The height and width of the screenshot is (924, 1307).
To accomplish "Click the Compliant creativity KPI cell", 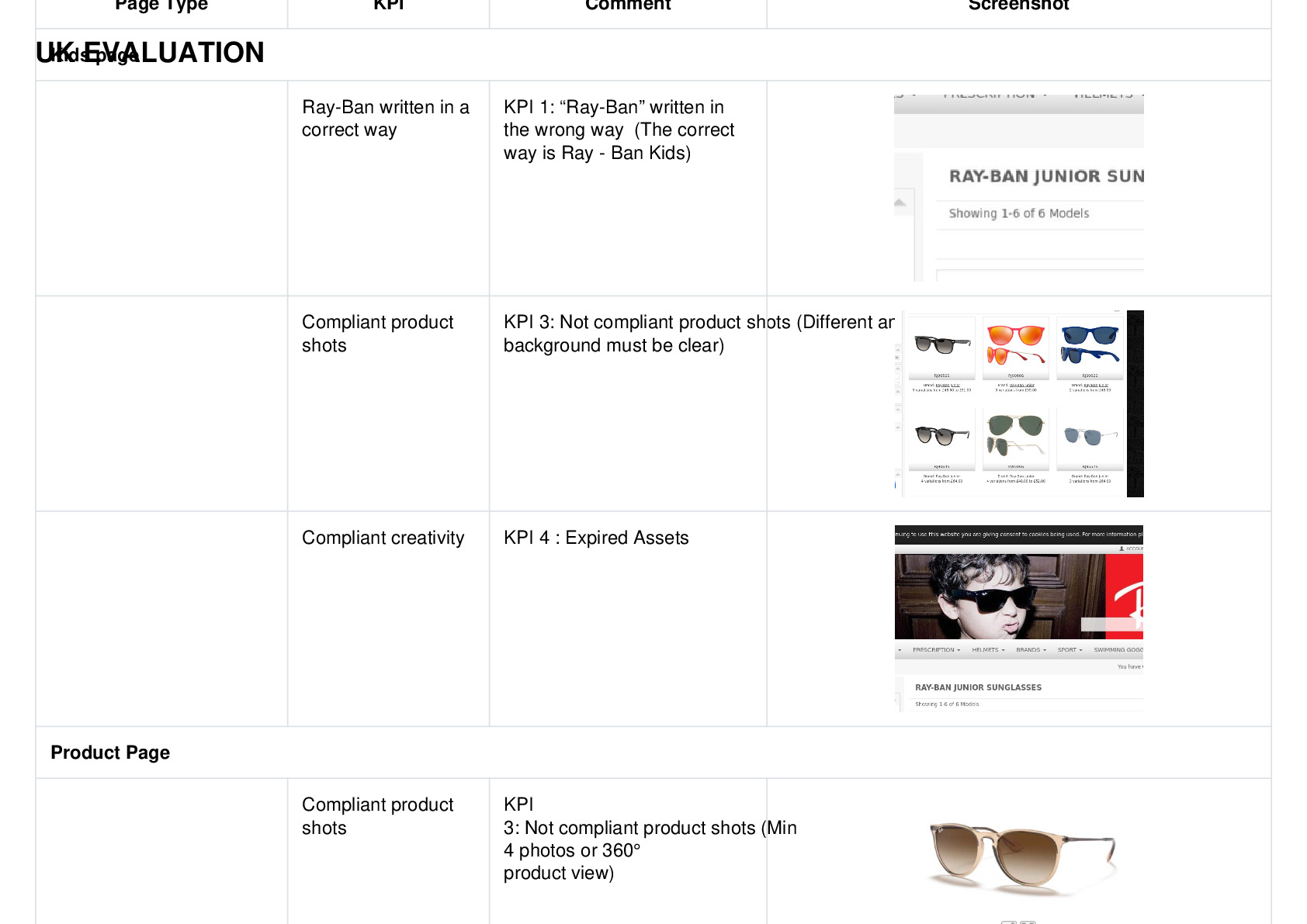I will click(x=383, y=538).
